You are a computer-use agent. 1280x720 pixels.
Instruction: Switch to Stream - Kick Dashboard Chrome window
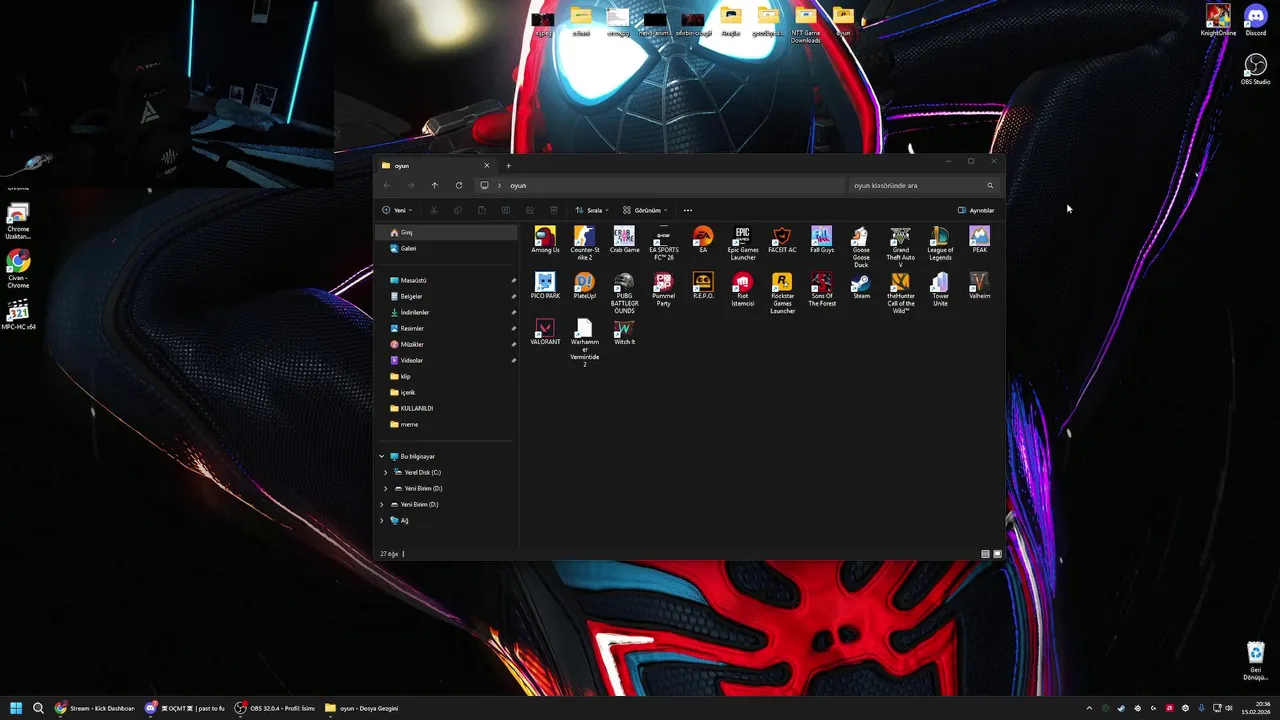(x=95, y=708)
